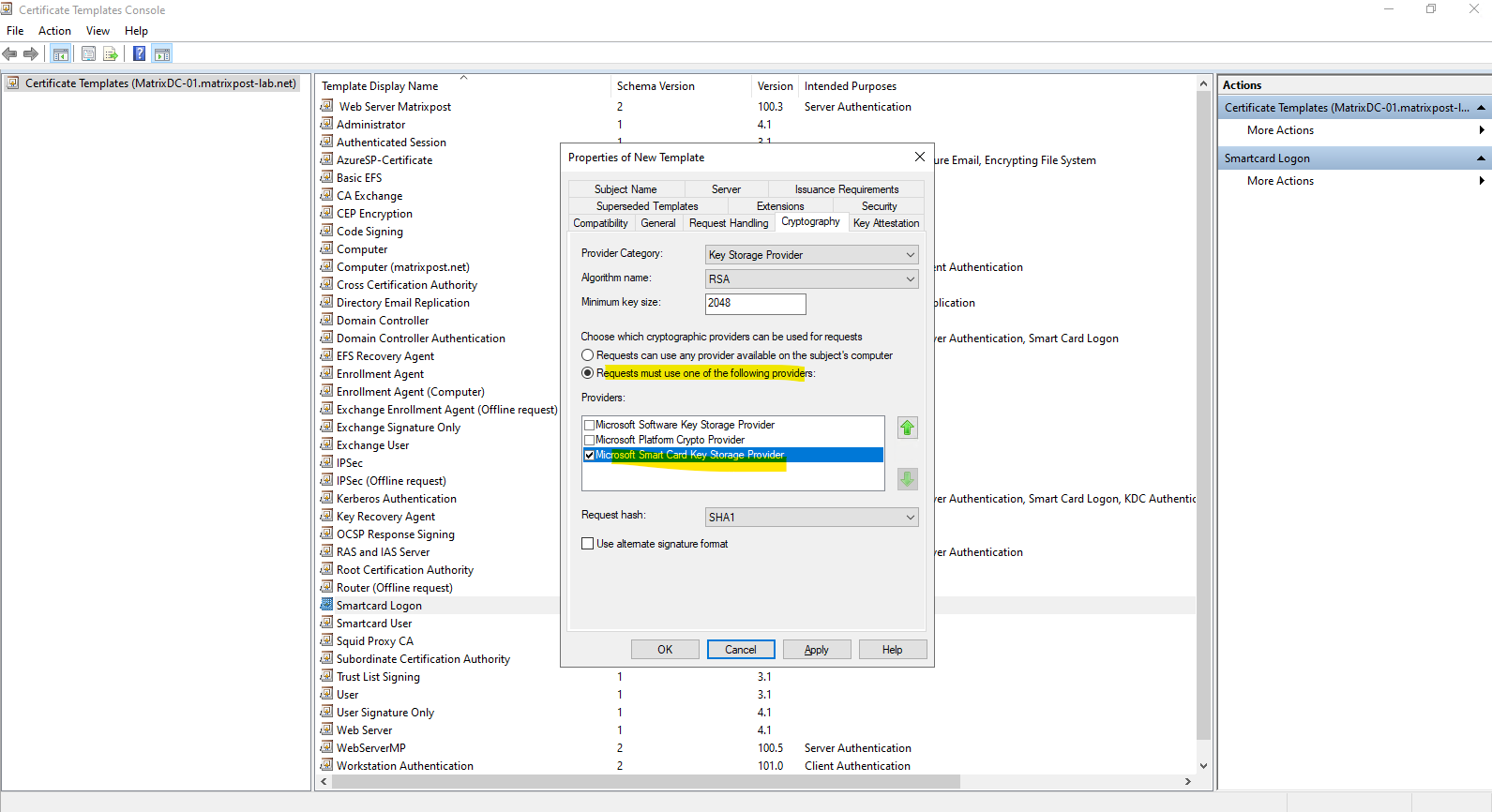Image resolution: width=1492 pixels, height=812 pixels.
Task: Open the Action menu
Action: point(54,31)
